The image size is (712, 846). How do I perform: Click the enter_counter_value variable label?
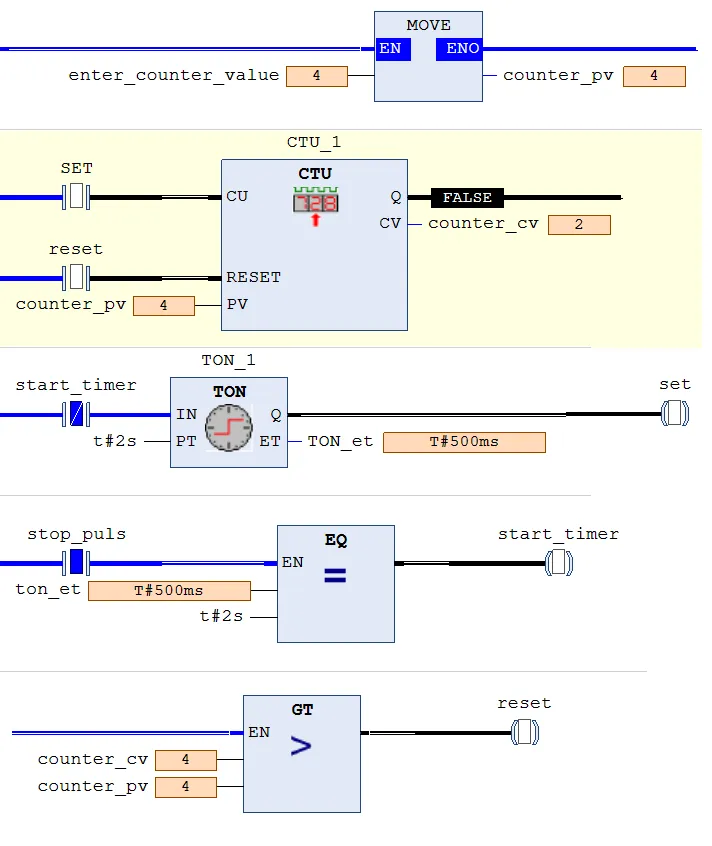[174, 76]
